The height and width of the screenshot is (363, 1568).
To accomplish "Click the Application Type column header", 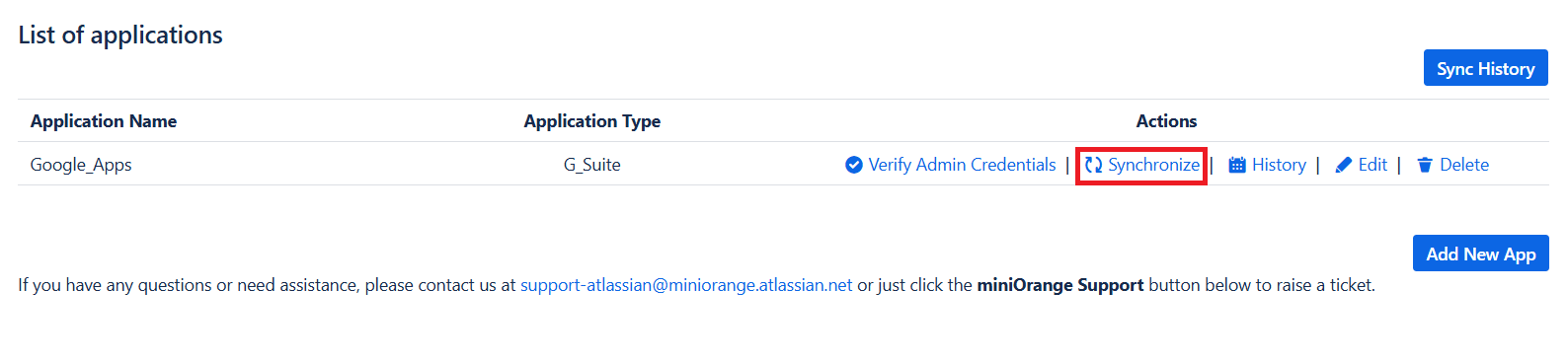I will [x=592, y=121].
